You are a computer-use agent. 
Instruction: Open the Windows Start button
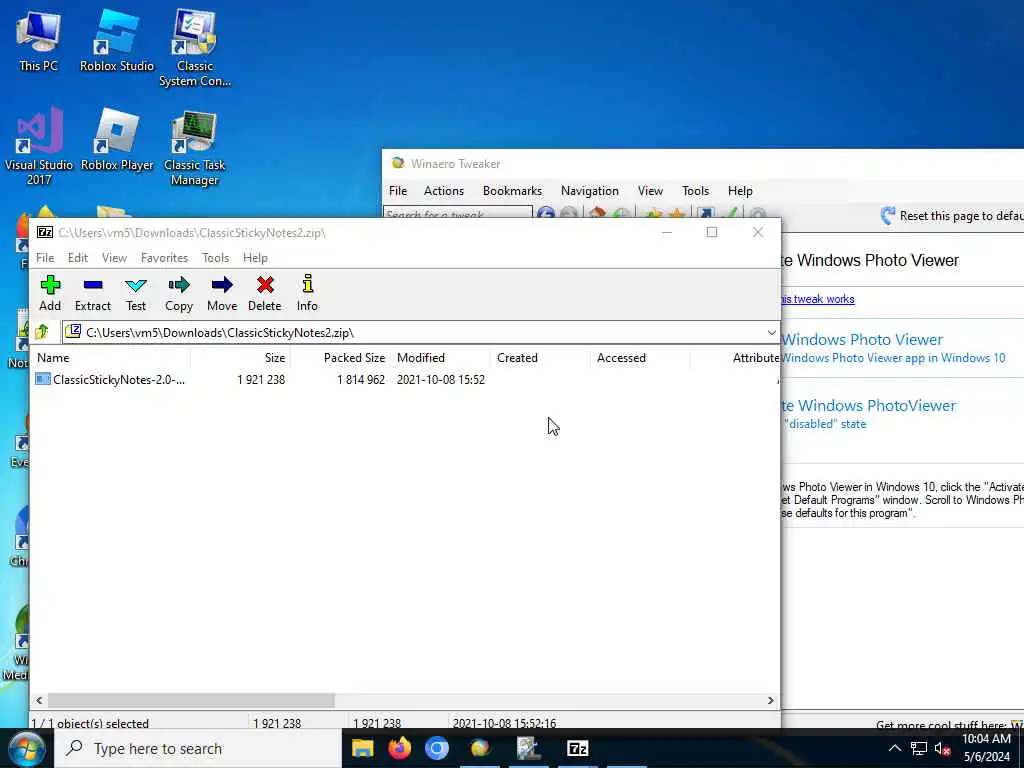pos(25,748)
